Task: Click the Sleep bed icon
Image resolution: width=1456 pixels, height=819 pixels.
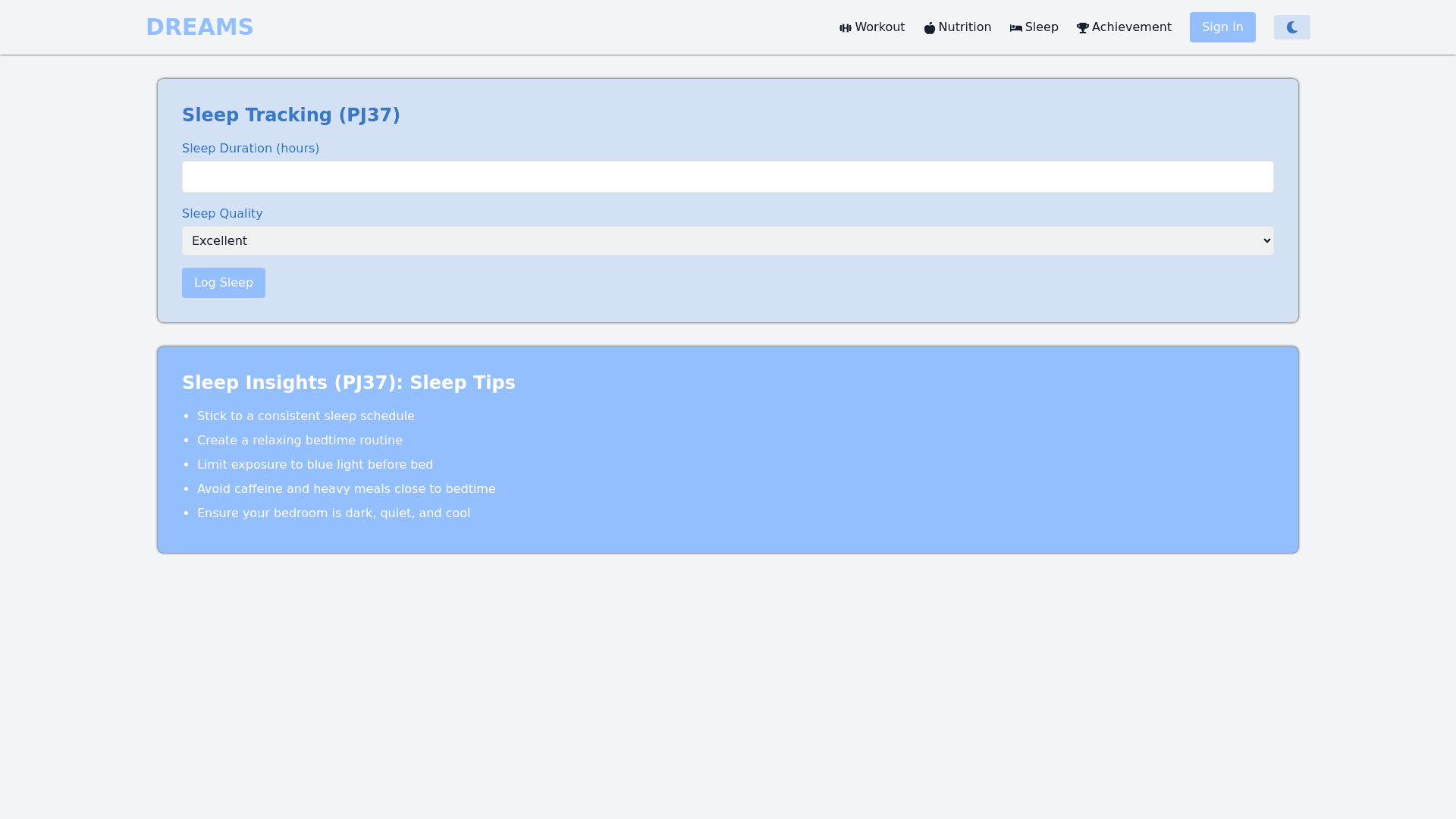Action: tap(1015, 27)
